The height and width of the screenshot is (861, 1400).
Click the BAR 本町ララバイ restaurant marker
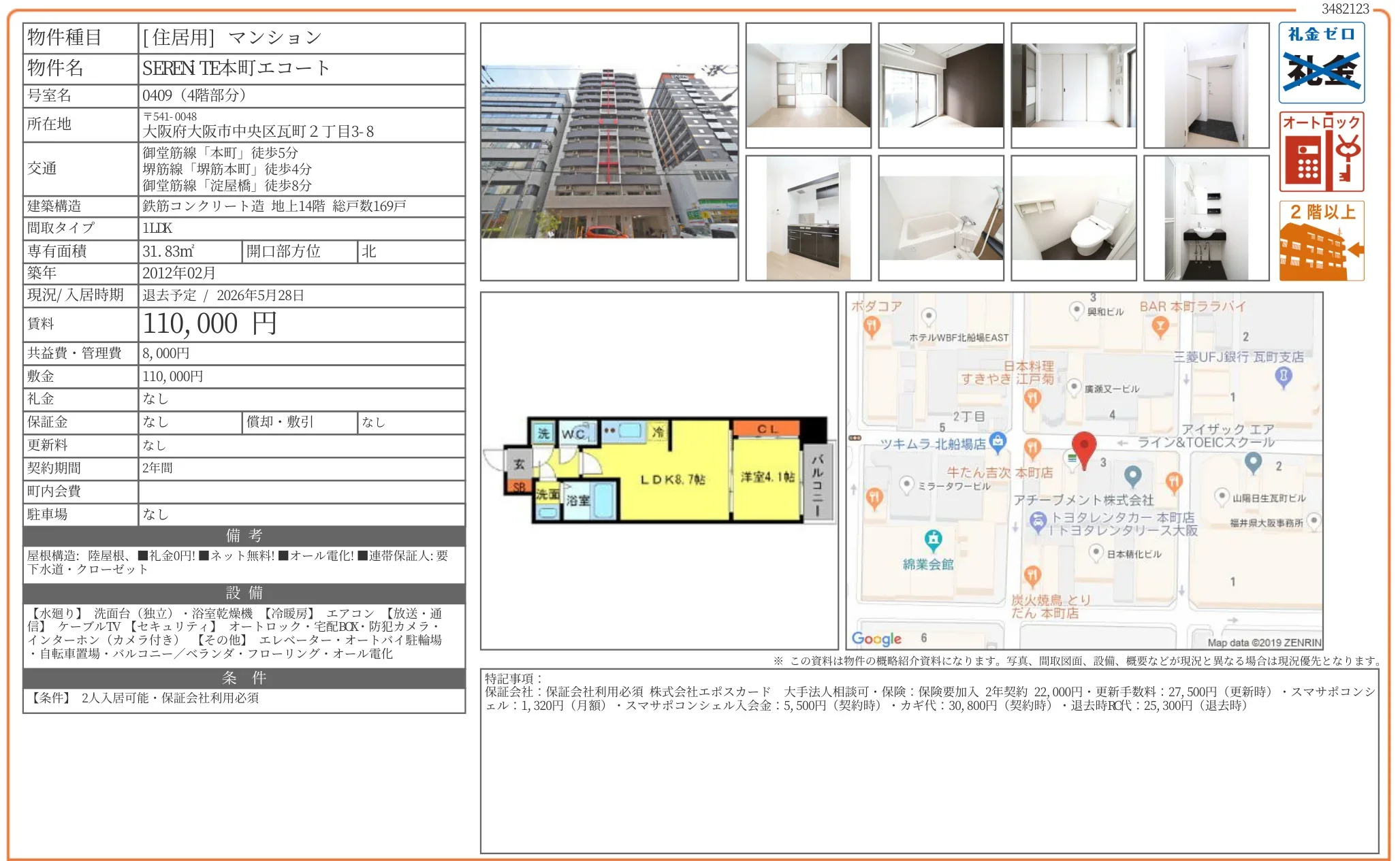click(1160, 327)
